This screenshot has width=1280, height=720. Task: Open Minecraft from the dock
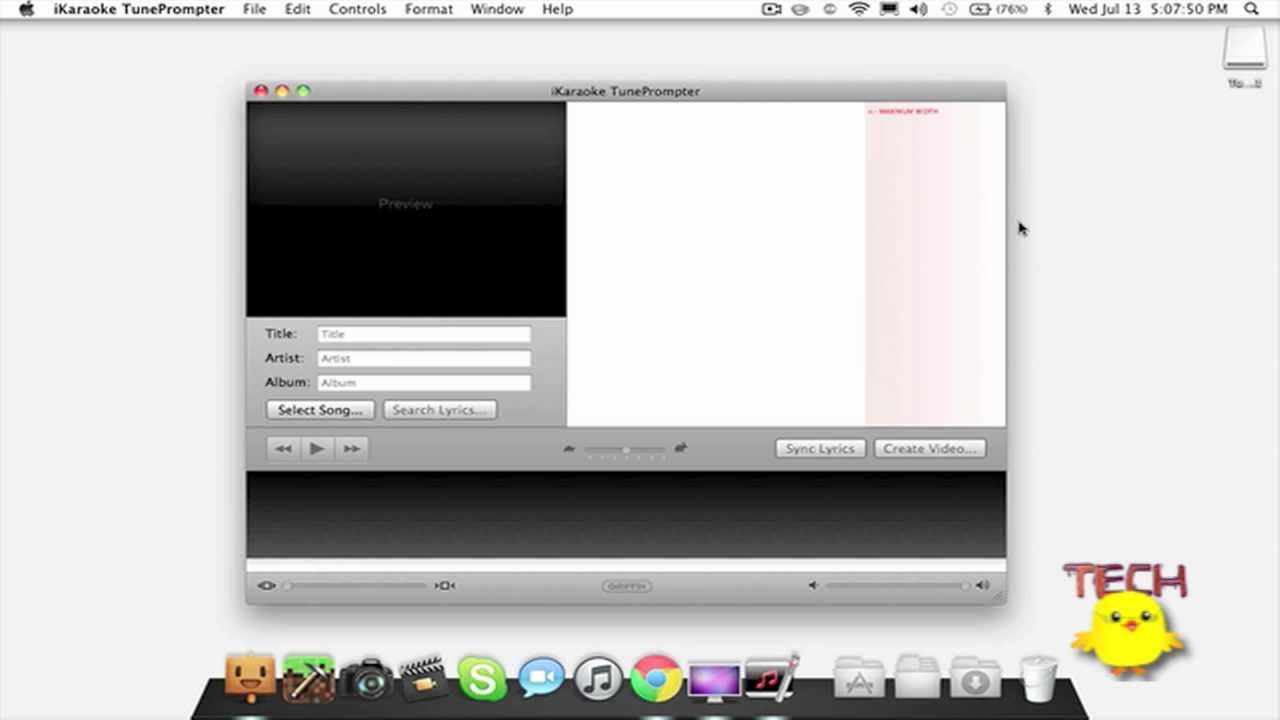coord(308,678)
